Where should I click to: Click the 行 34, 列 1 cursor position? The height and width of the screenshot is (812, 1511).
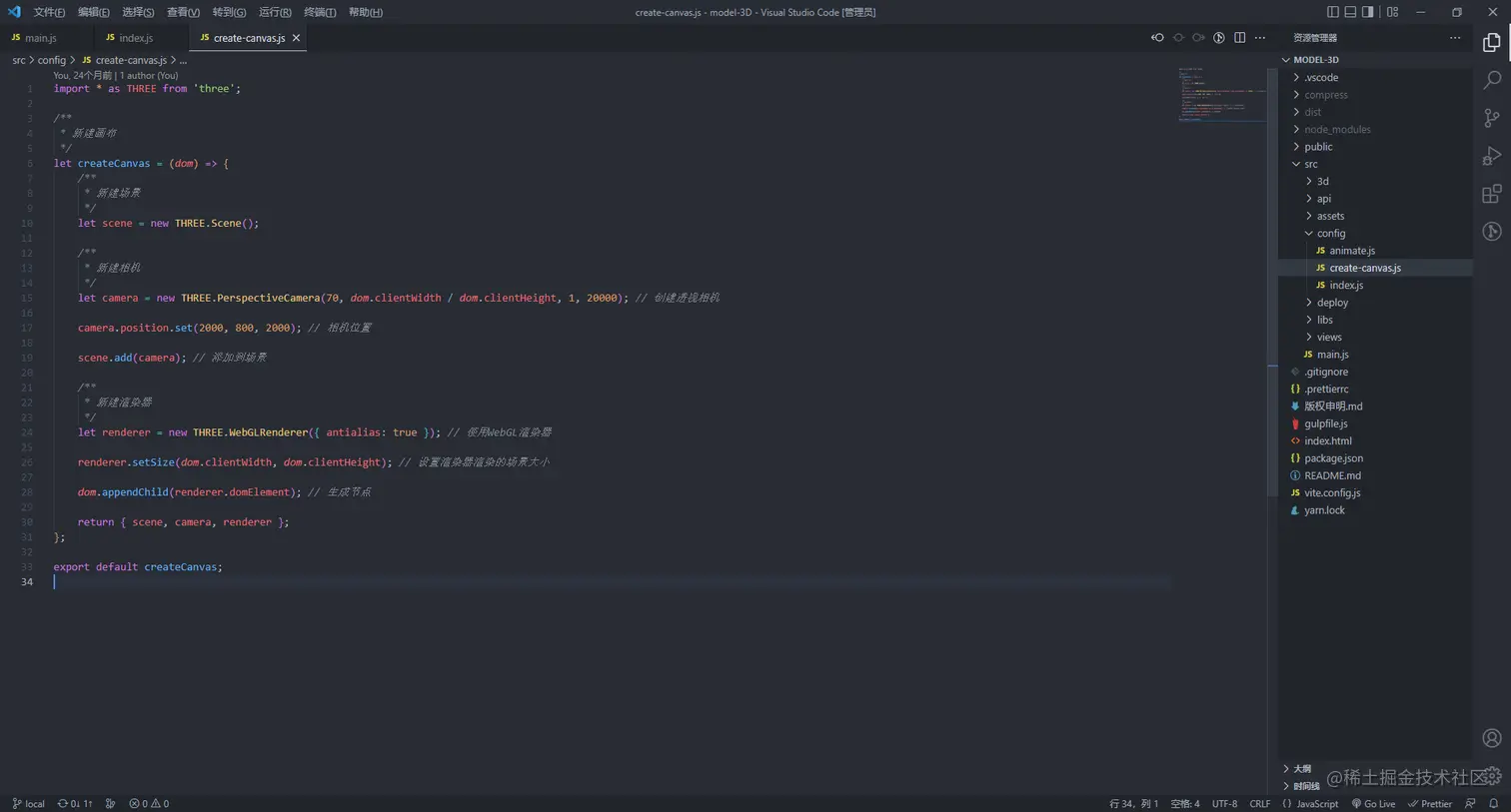1134,804
